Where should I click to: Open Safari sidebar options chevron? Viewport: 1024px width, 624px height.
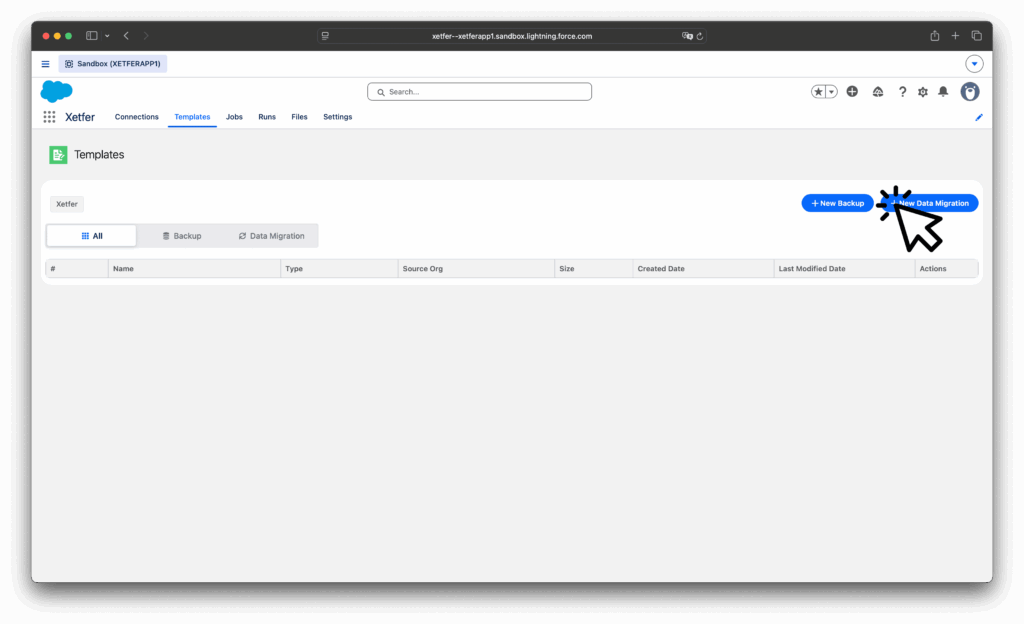click(107, 36)
